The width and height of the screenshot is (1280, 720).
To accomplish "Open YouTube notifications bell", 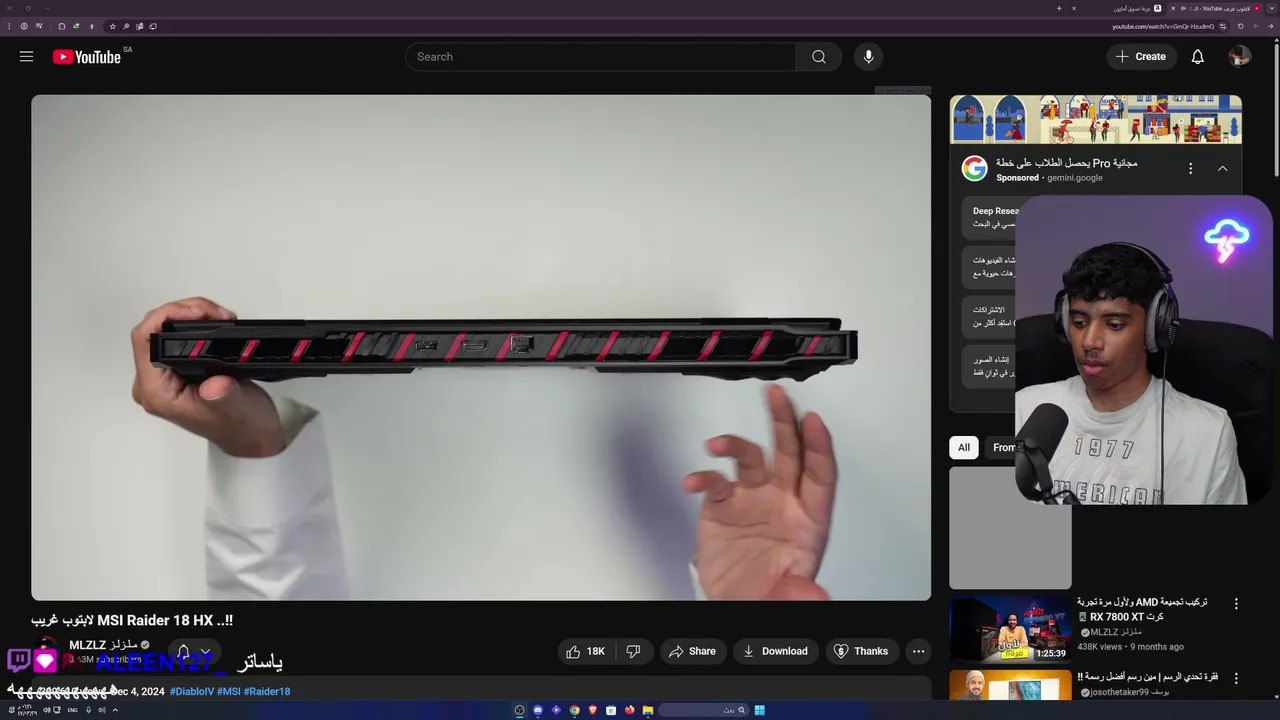I will click(1197, 57).
